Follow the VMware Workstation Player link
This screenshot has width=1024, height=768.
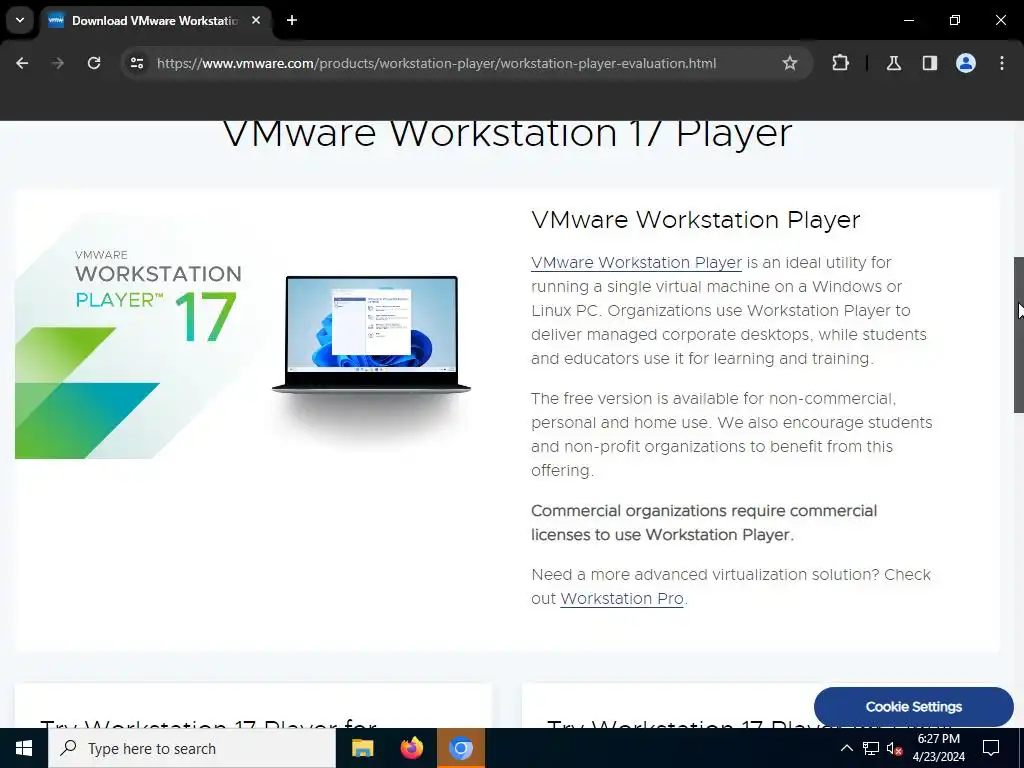pyautogui.click(x=636, y=263)
